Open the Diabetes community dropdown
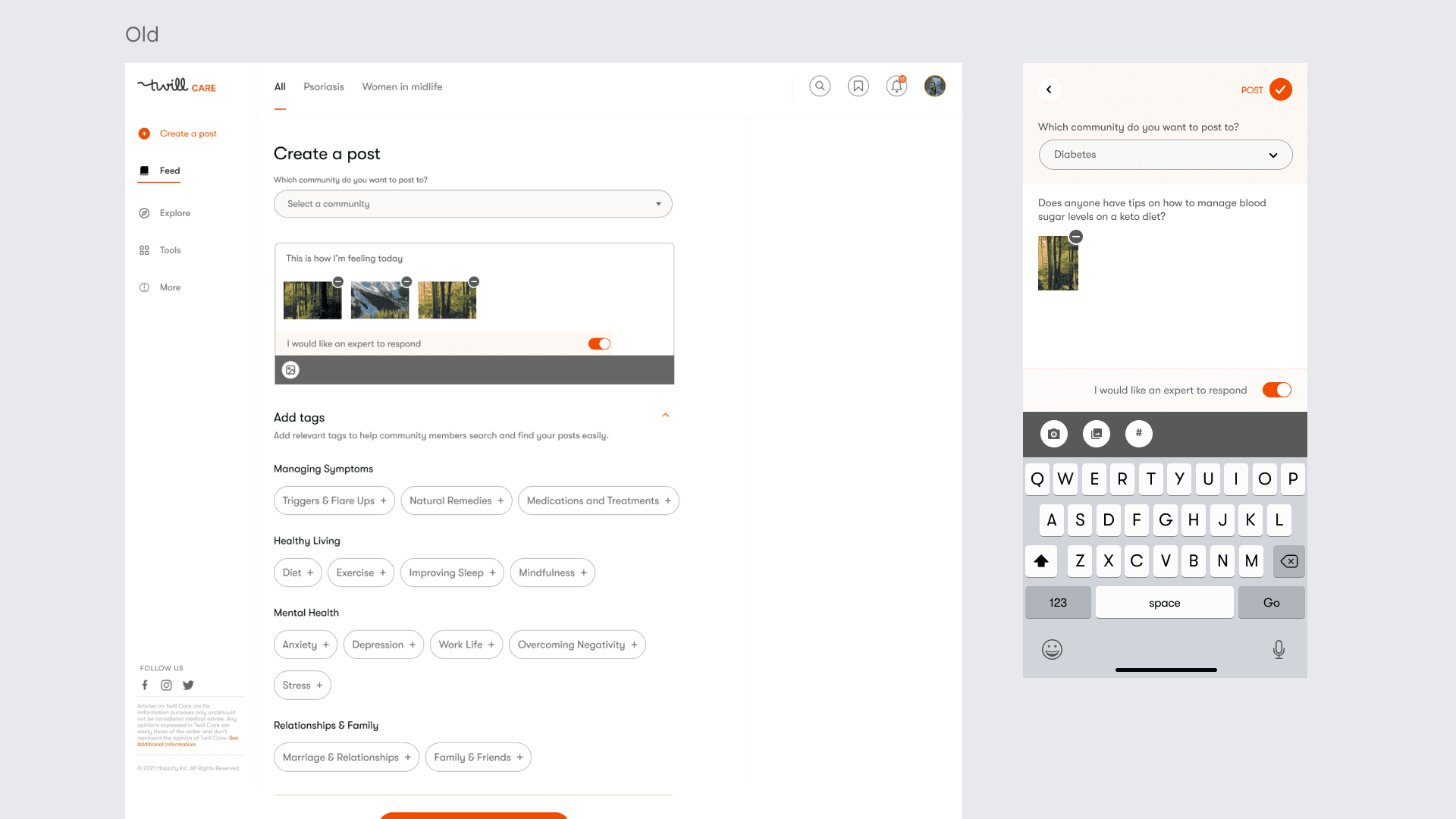Viewport: 1456px width, 819px height. tap(1165, 155)
